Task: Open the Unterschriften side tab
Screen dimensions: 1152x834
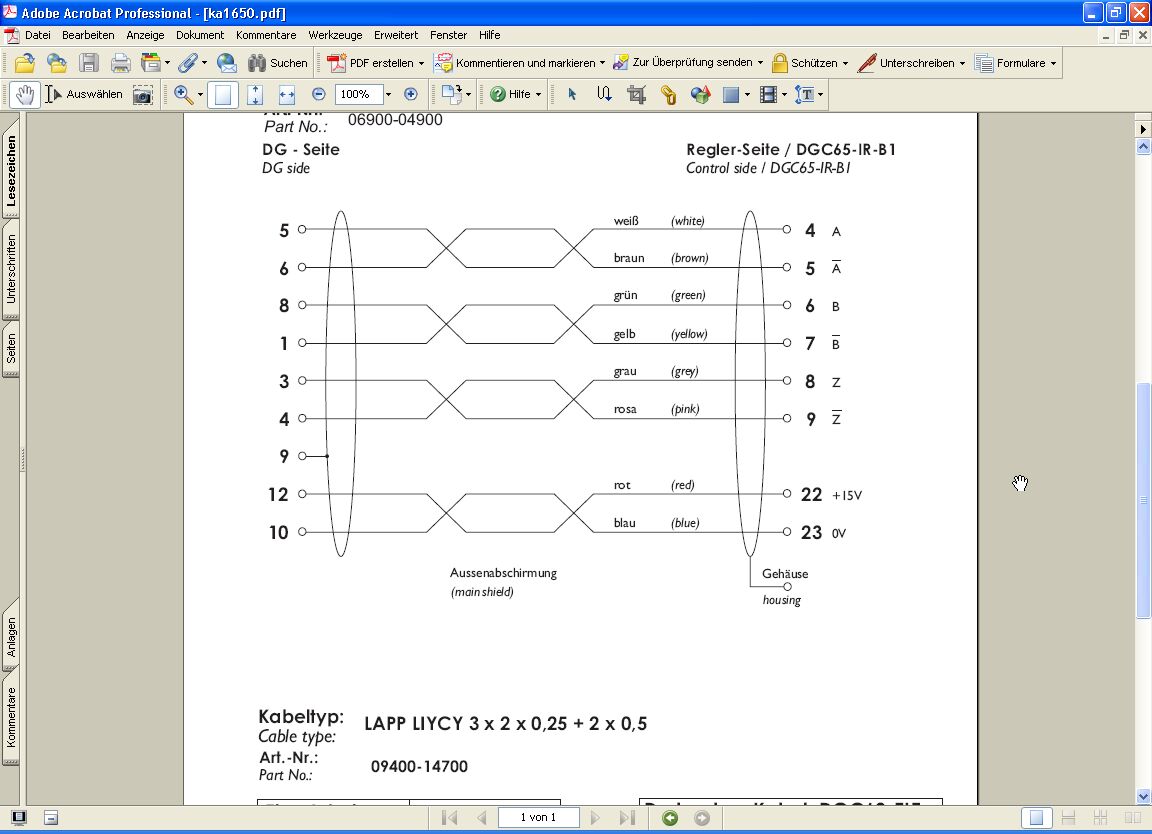Action: [11, 269]
